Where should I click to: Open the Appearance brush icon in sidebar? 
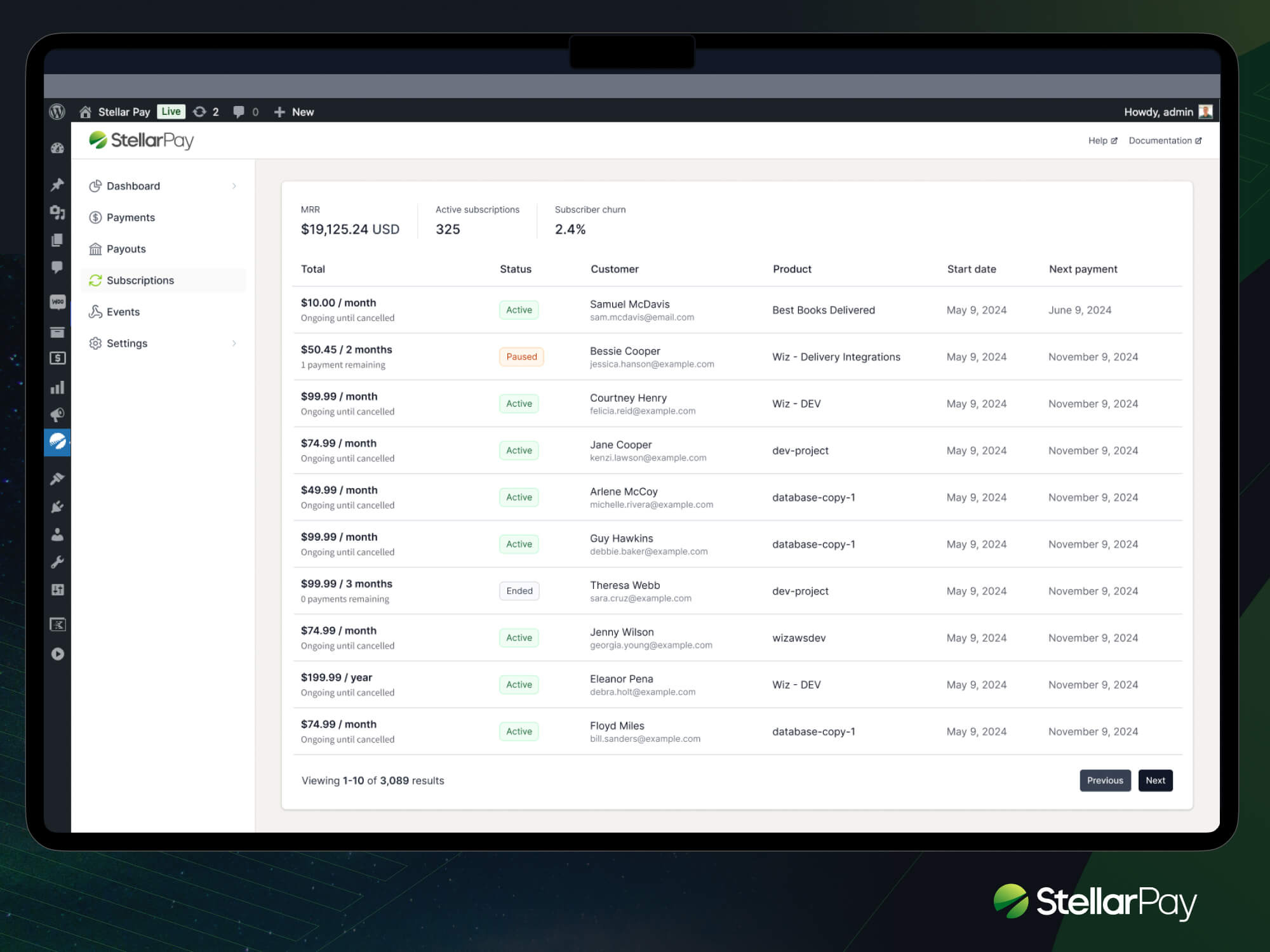(57, 479)
